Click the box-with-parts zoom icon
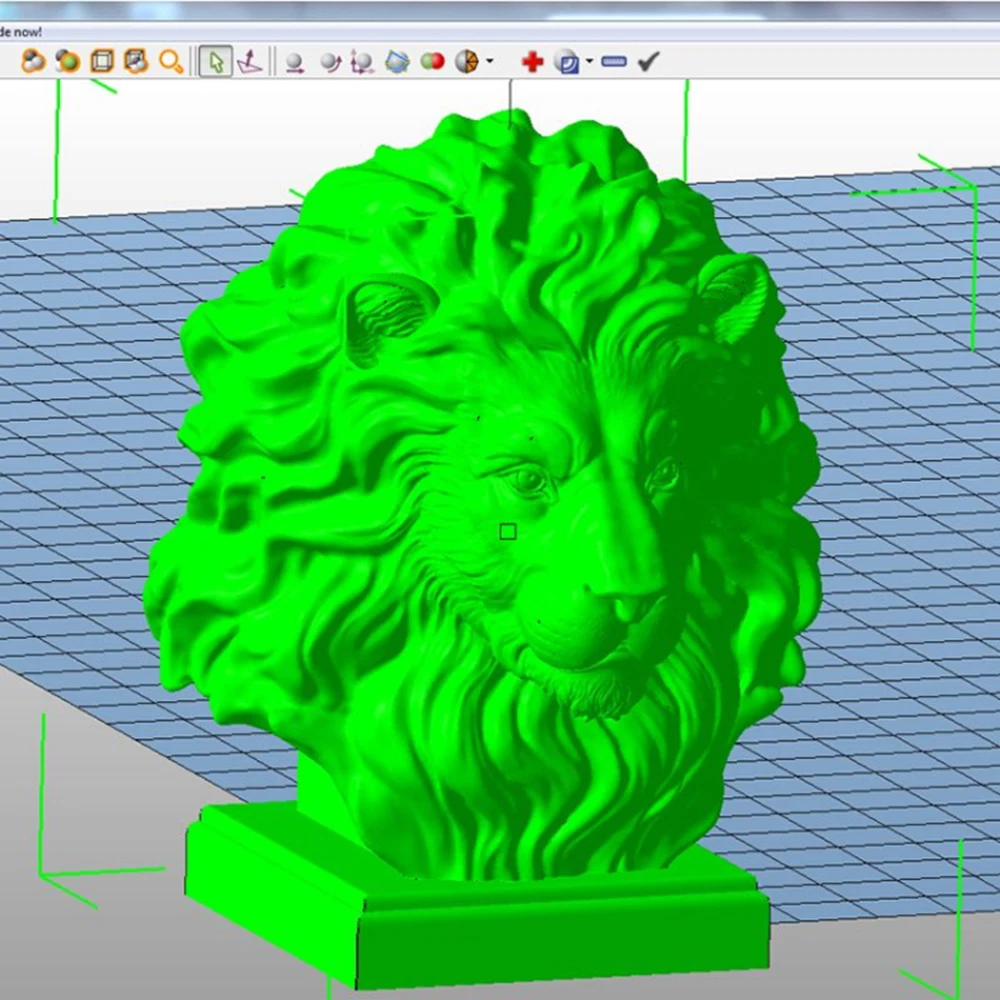The height and width of the screenshot is (1000, 1000). [x=136, y=61]
